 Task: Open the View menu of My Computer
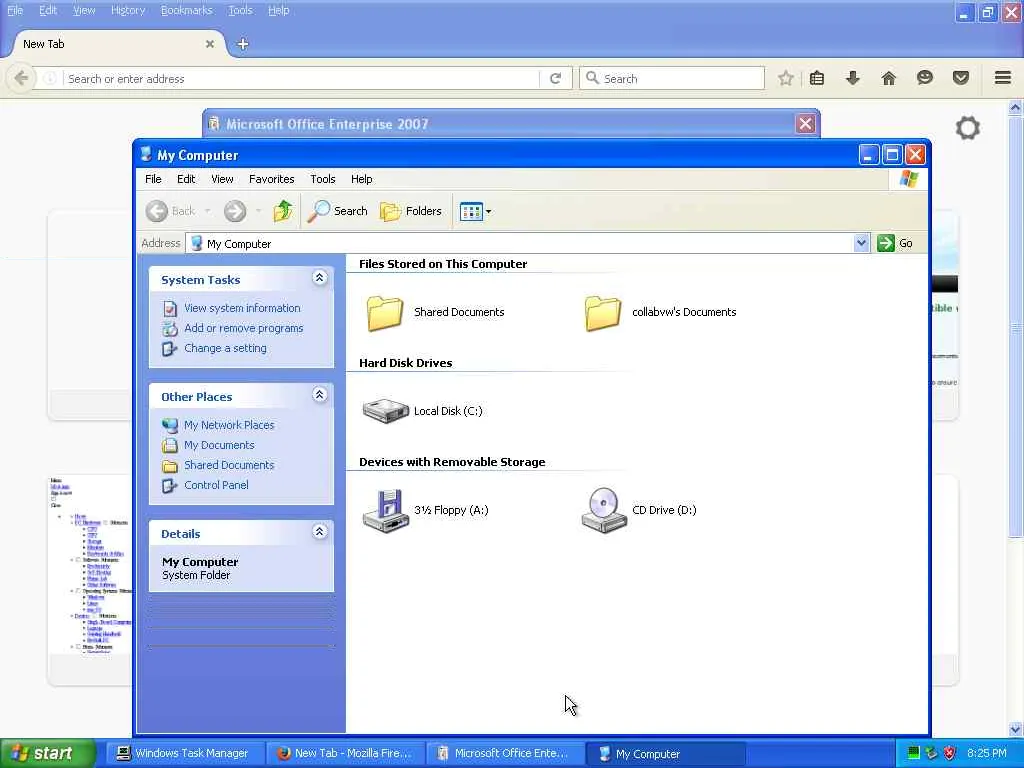click(x=222, y=179)
